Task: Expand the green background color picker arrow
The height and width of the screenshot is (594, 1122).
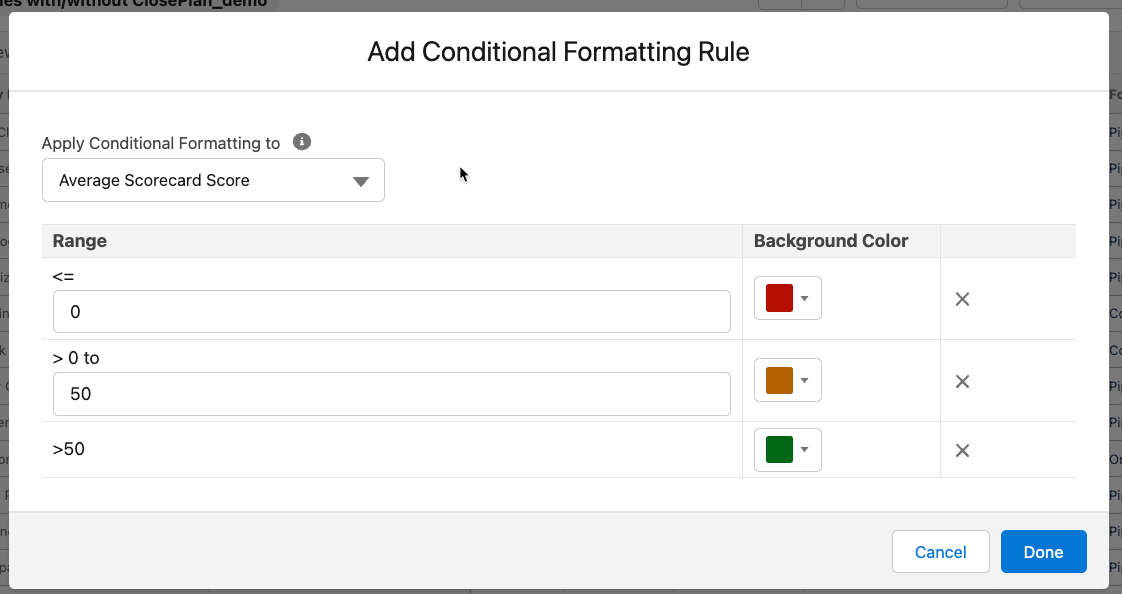Action: [805, 451]
